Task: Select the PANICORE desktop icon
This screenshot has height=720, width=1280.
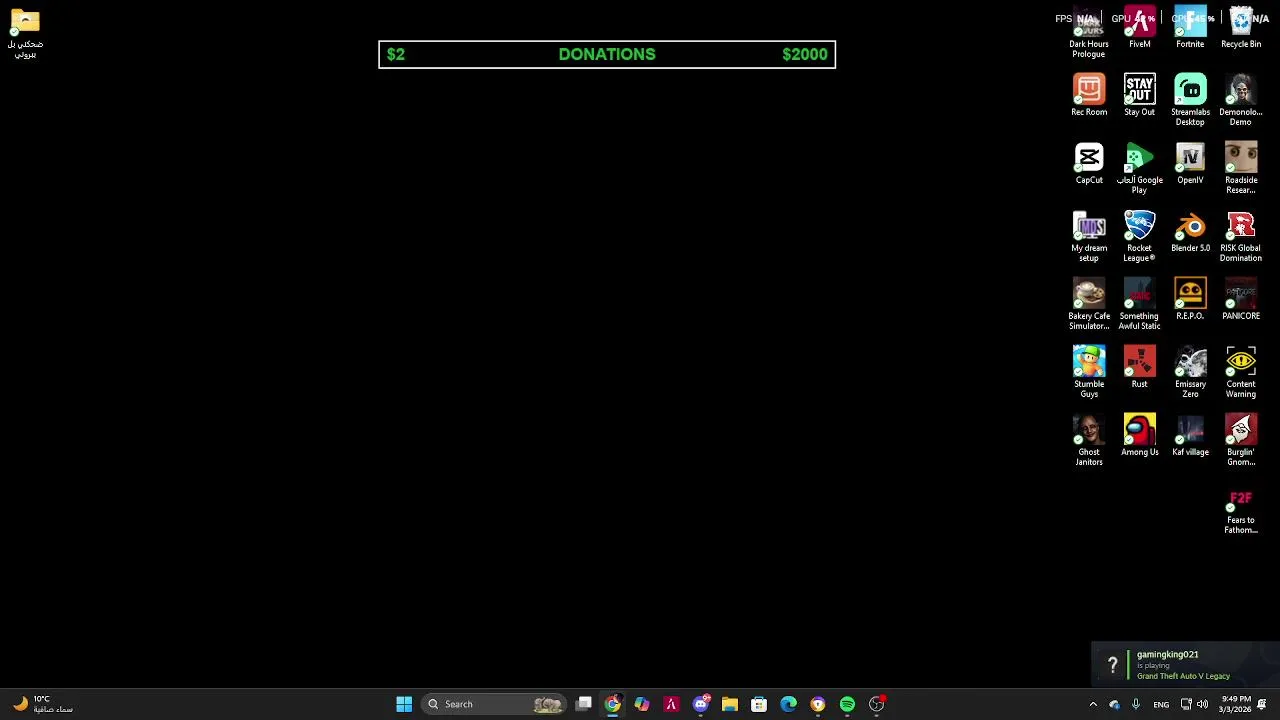Action: 1241,299
